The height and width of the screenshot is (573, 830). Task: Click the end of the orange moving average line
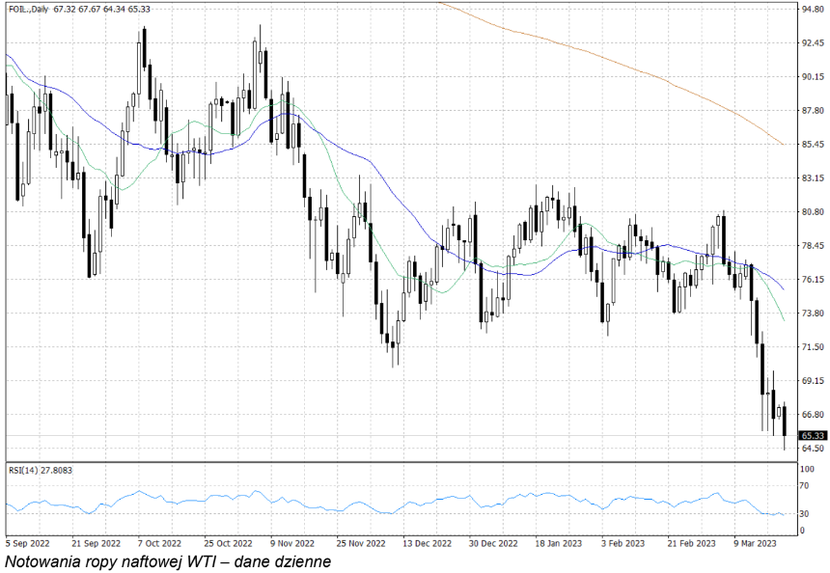click(783, 144)
